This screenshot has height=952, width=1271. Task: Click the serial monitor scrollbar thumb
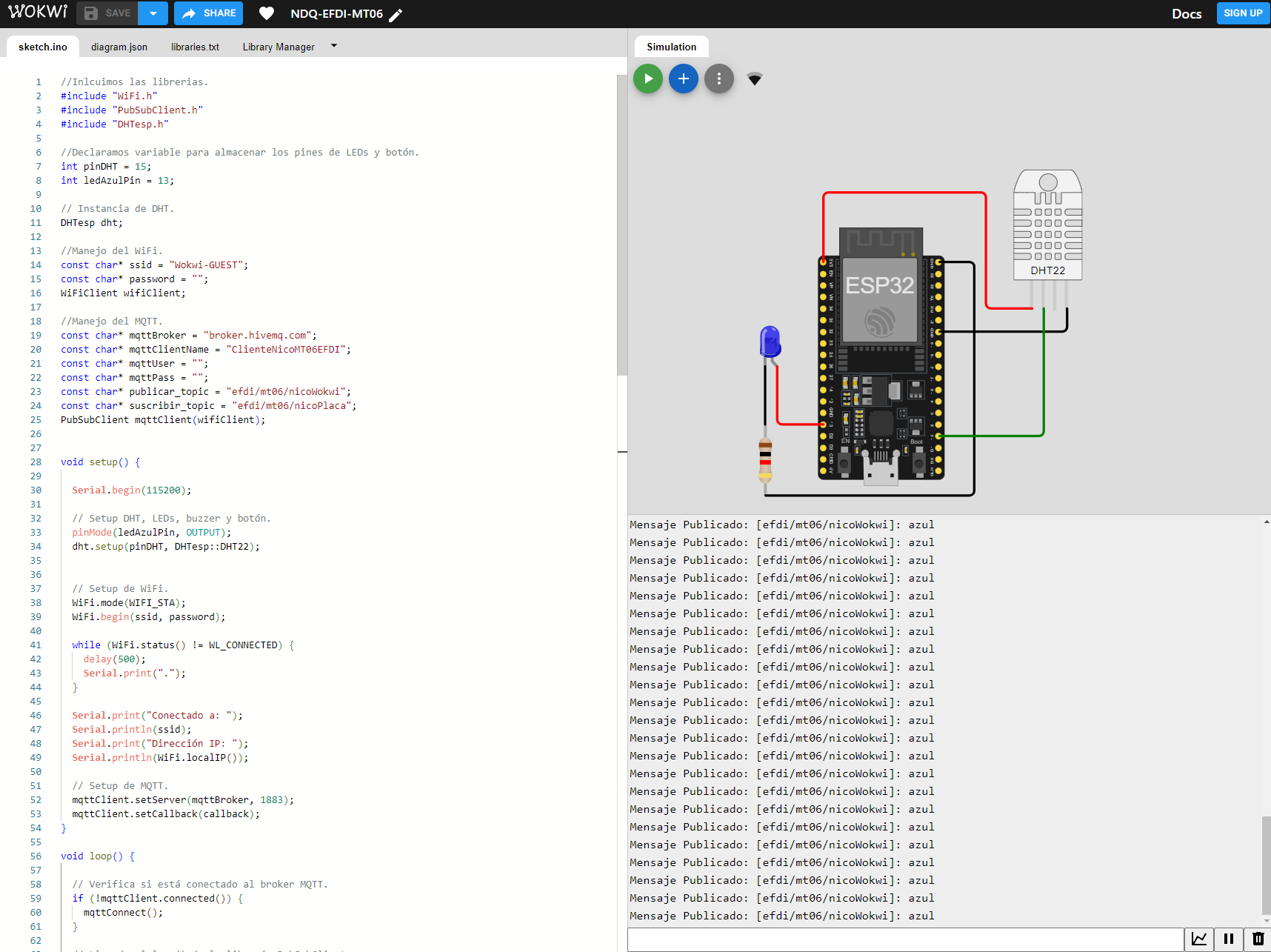[x=1267, y=865]
